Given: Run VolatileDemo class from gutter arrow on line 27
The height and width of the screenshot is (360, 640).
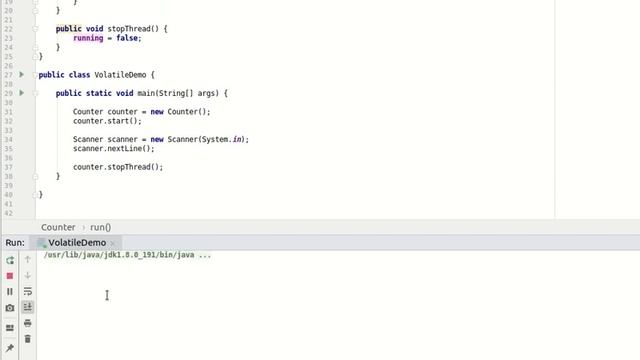Looking at the screenshot, I should (x=22, y=74).
